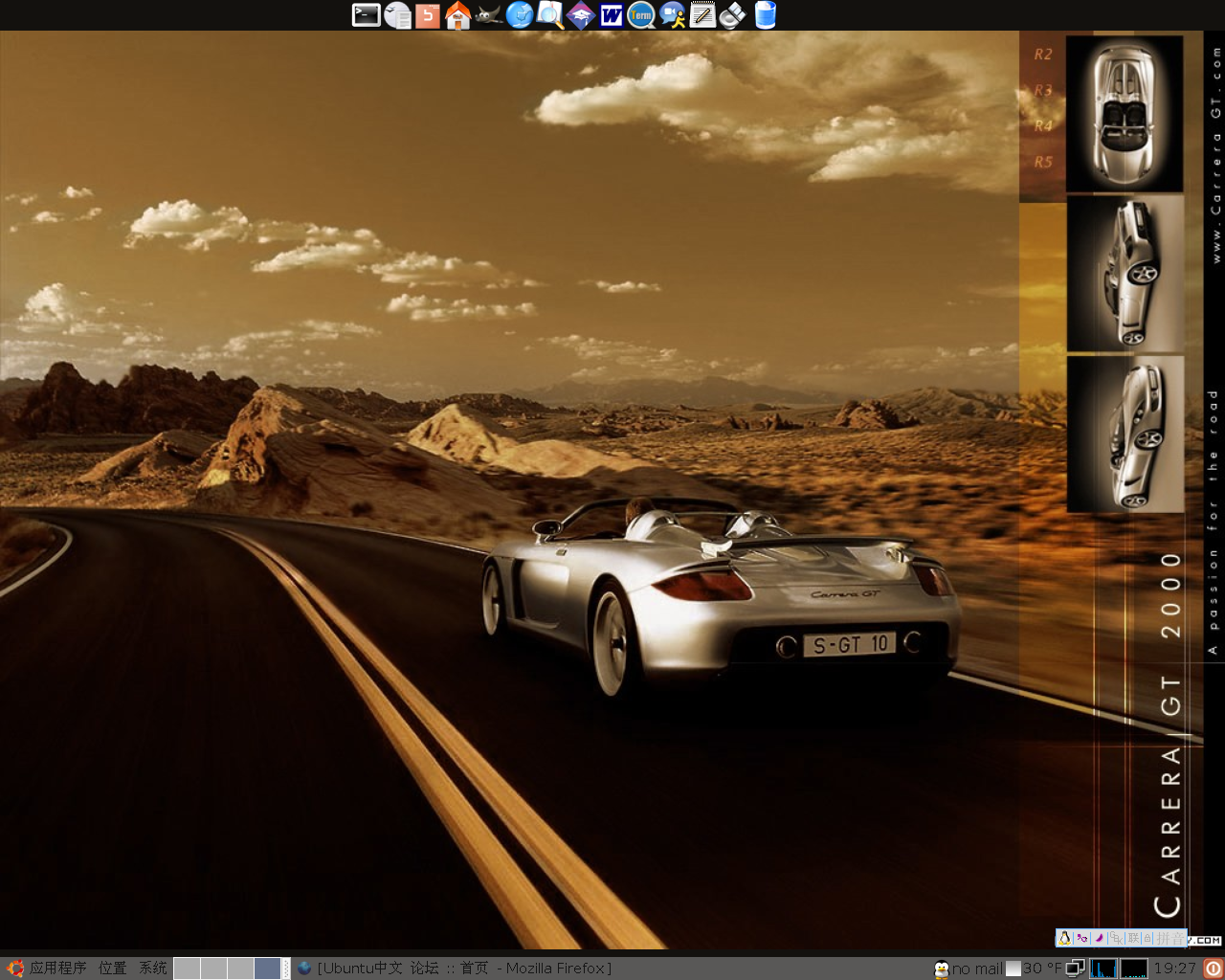Open the 应用程序 applications menu
The image size is (1225, 980).
tap(57, 969)
